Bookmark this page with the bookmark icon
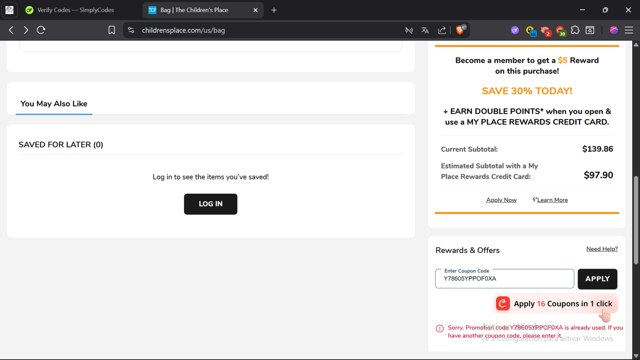This screenshot has width=640, height=360. tap(111, 30)
